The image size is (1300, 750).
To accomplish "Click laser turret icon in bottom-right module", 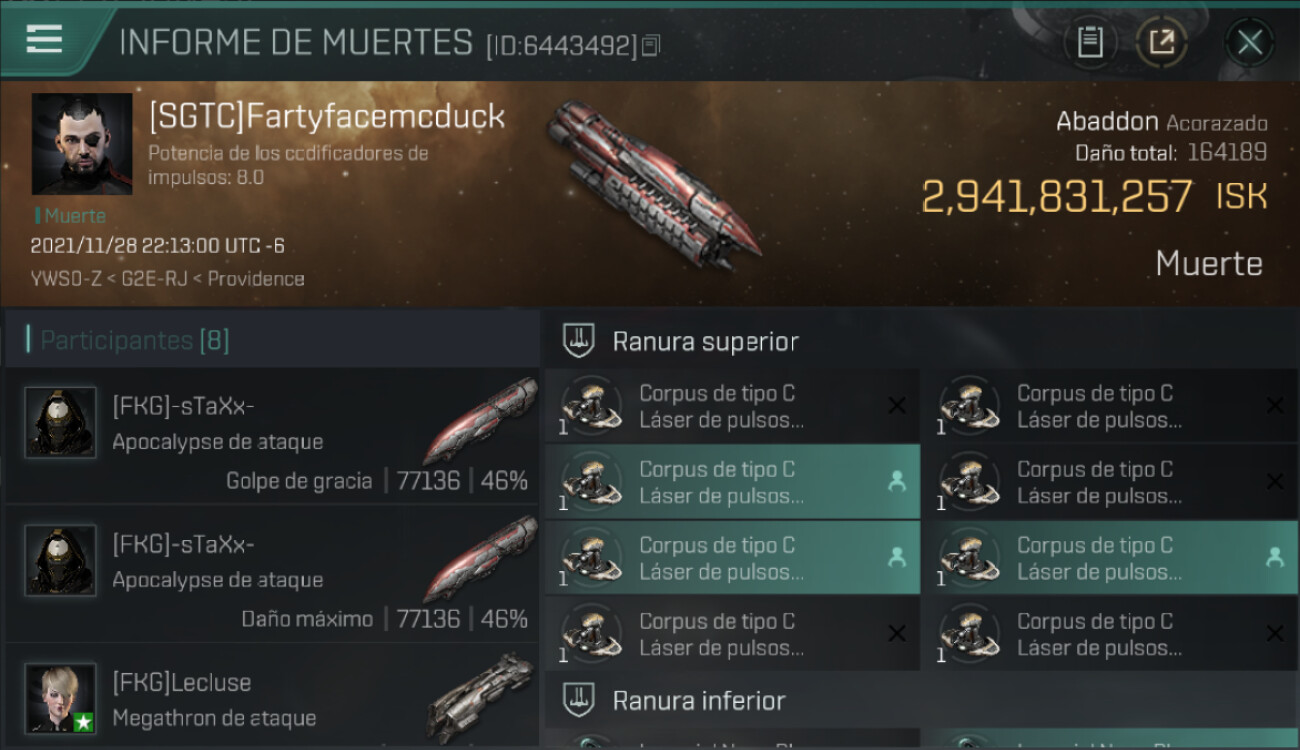I will pyautogui.click(x=968, y=633).
